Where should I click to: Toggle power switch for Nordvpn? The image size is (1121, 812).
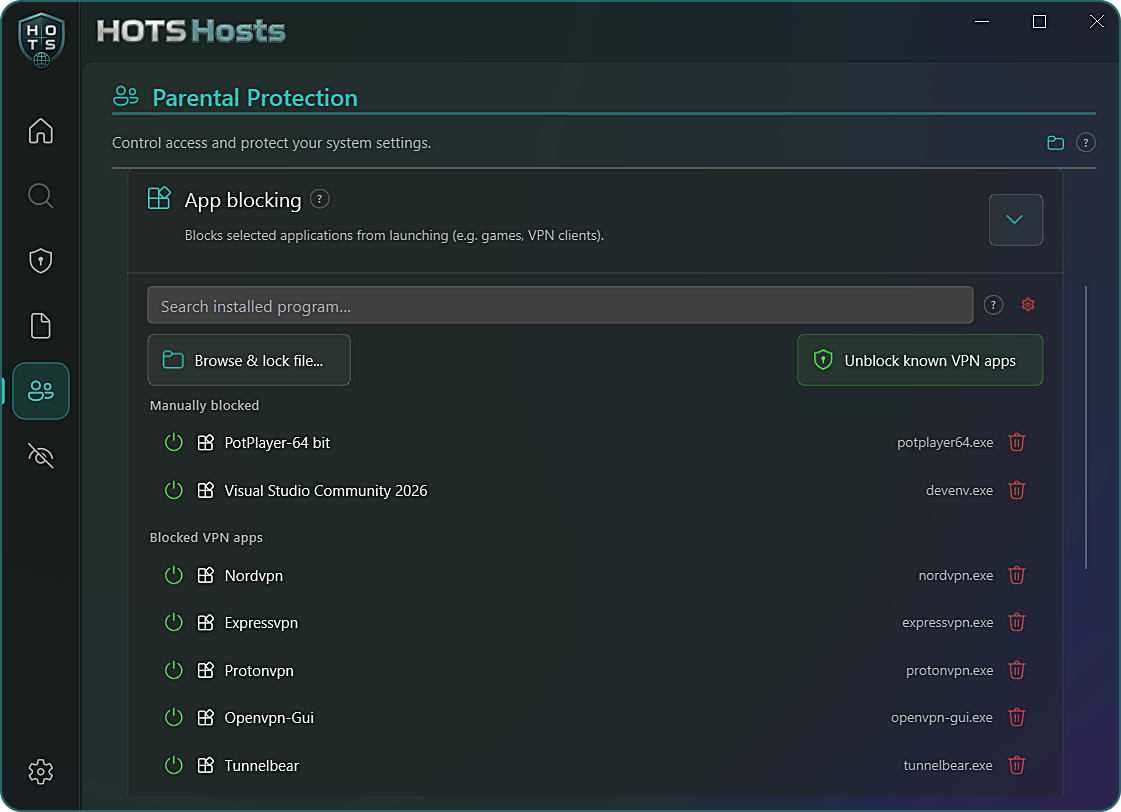tap(174, 575)
